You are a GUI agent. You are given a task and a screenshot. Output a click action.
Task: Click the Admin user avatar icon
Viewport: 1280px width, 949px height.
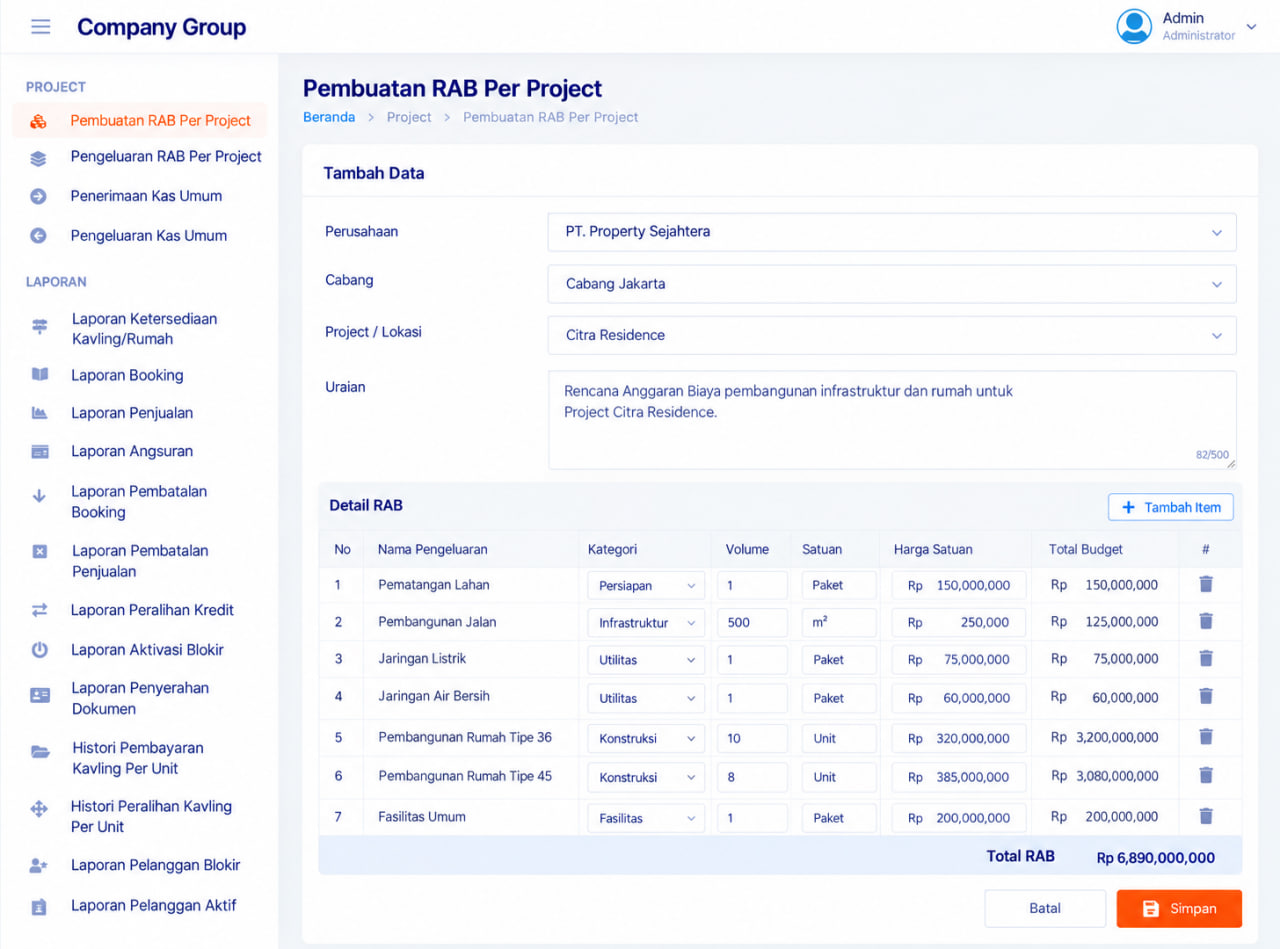point(1134,27)
